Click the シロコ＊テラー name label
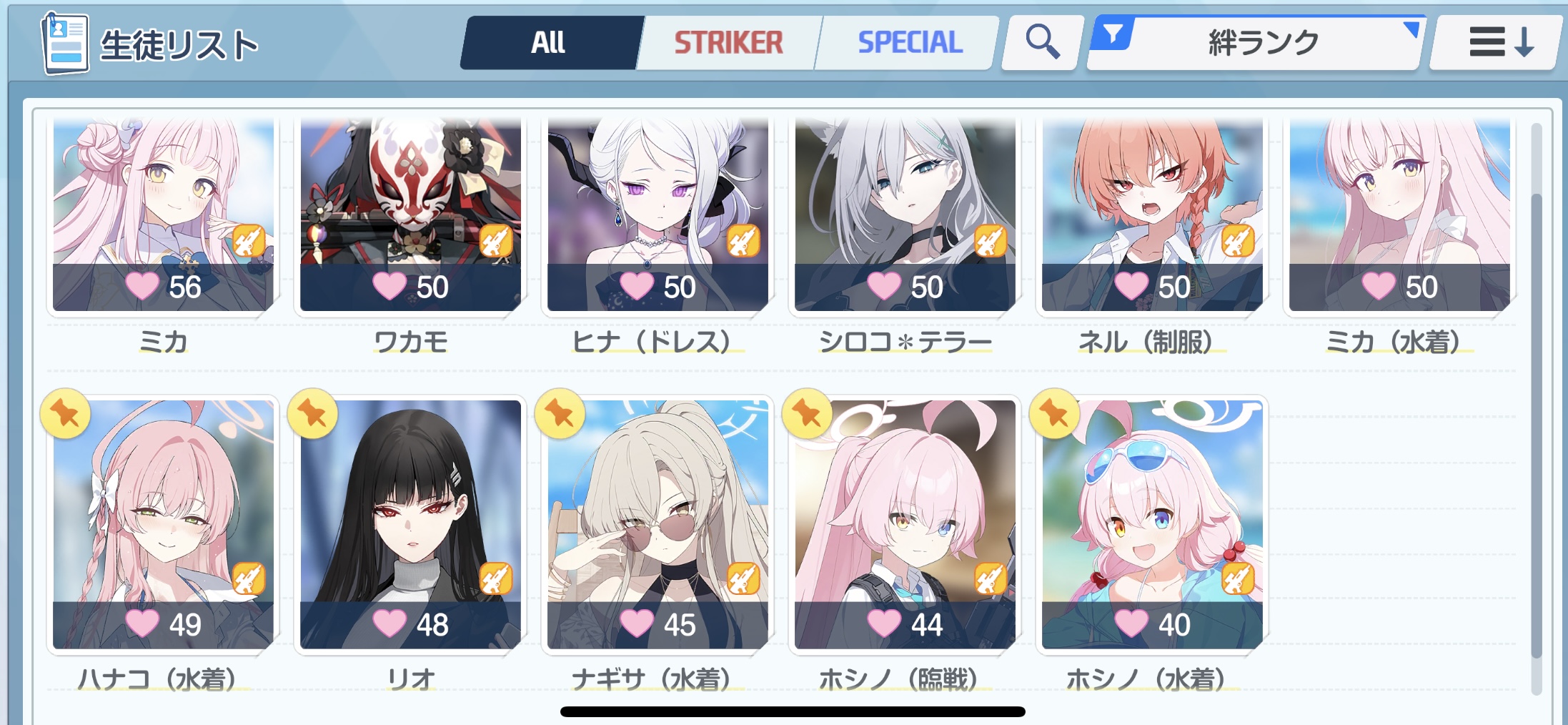1568x725 pixels. [x=905, y=342]
